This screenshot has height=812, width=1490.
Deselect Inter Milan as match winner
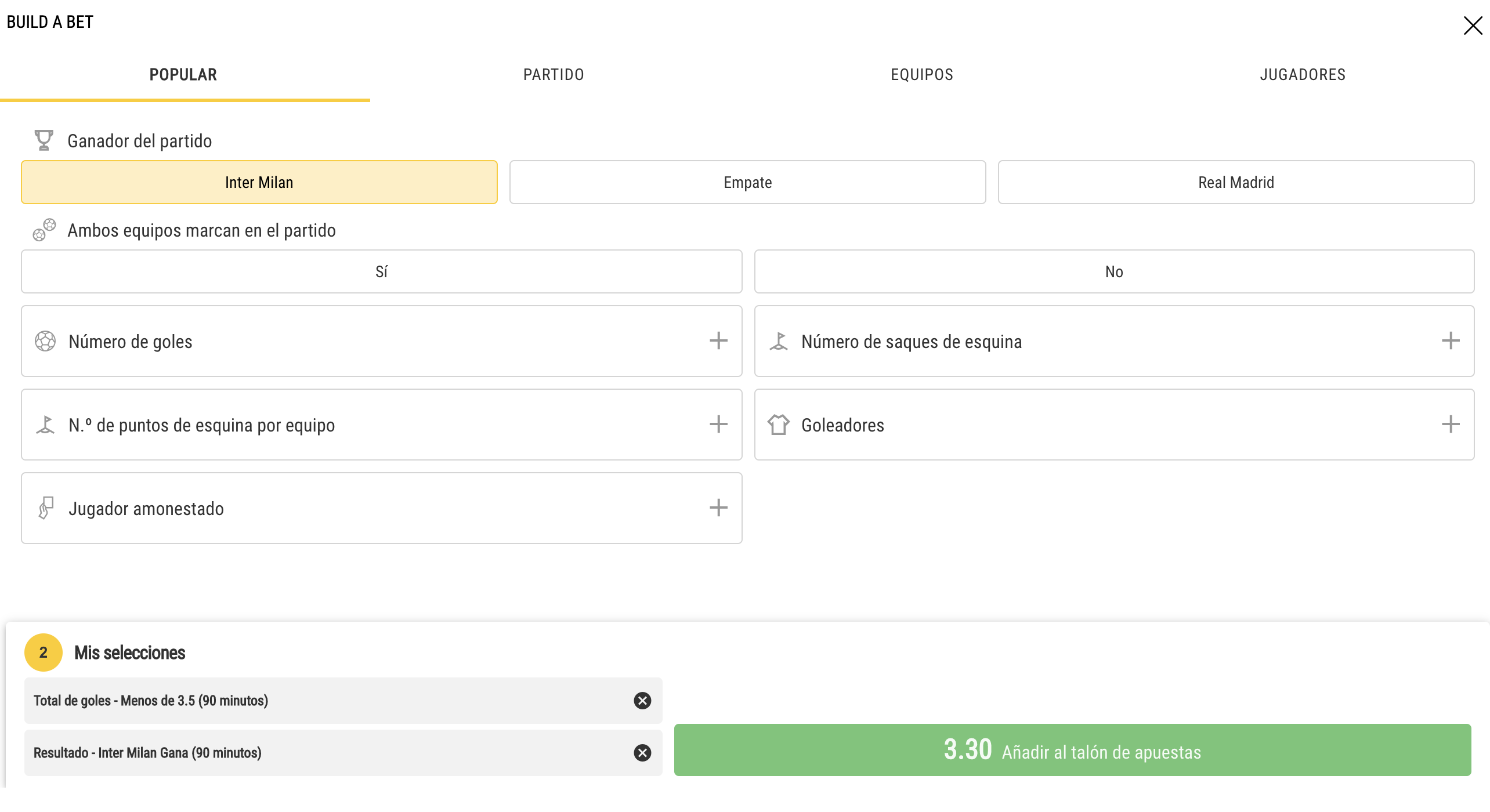point(259,182)
